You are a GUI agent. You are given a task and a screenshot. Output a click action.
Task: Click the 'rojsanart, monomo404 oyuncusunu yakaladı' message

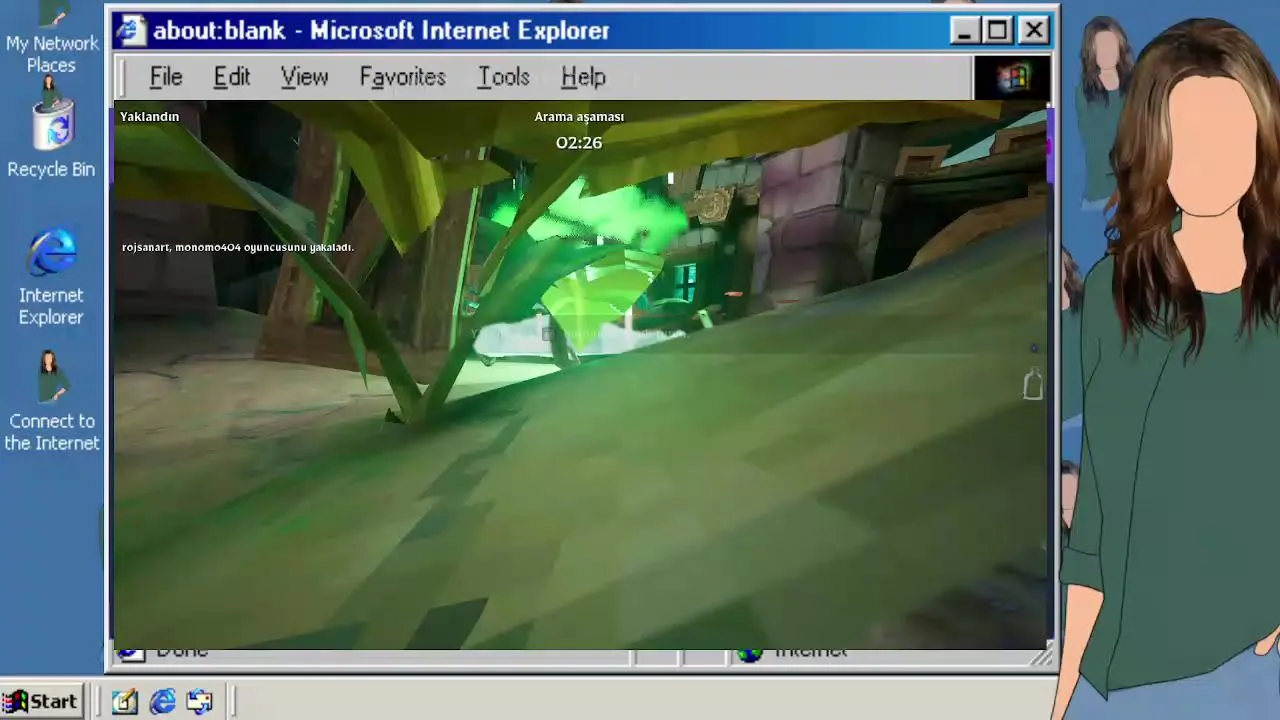[238, 247]
